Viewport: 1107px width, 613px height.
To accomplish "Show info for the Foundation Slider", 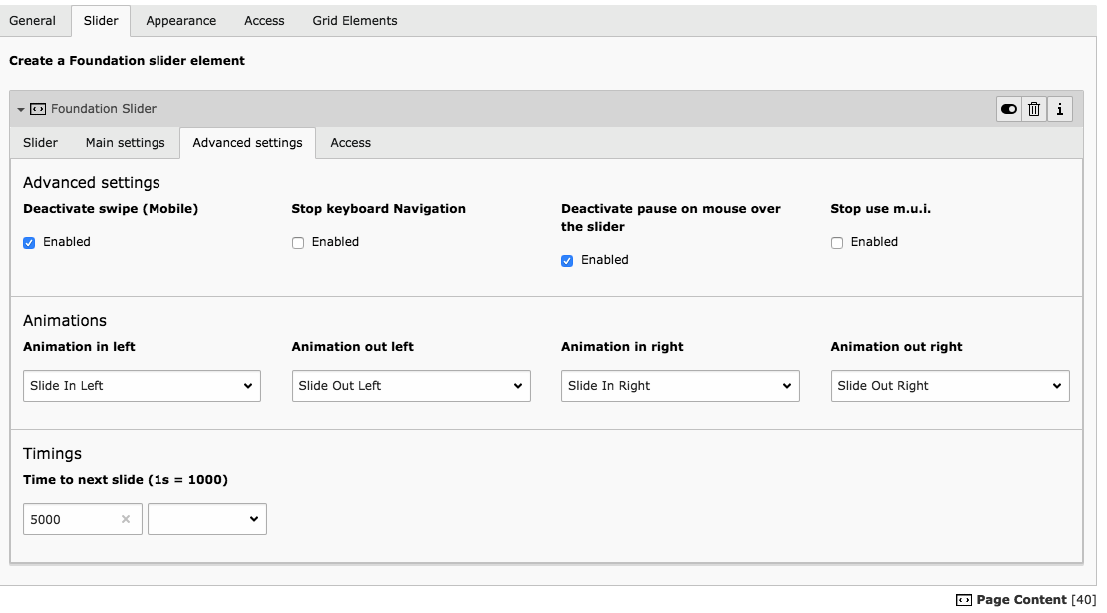I will [x=1060, y=109].
